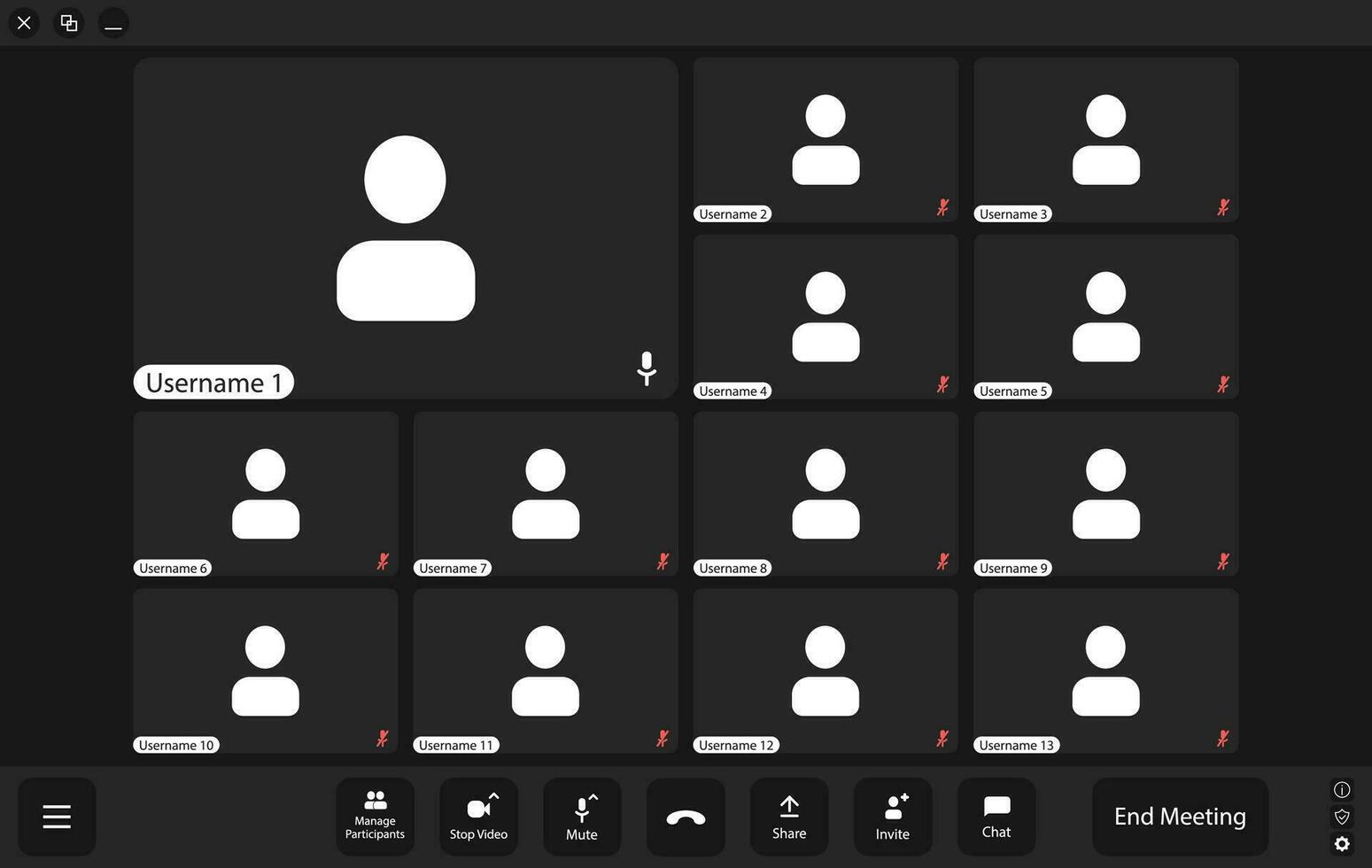Open the Manage Participants panel
Image resolution: width=1372 pixels, height=868 pixels.
point(375,816)
